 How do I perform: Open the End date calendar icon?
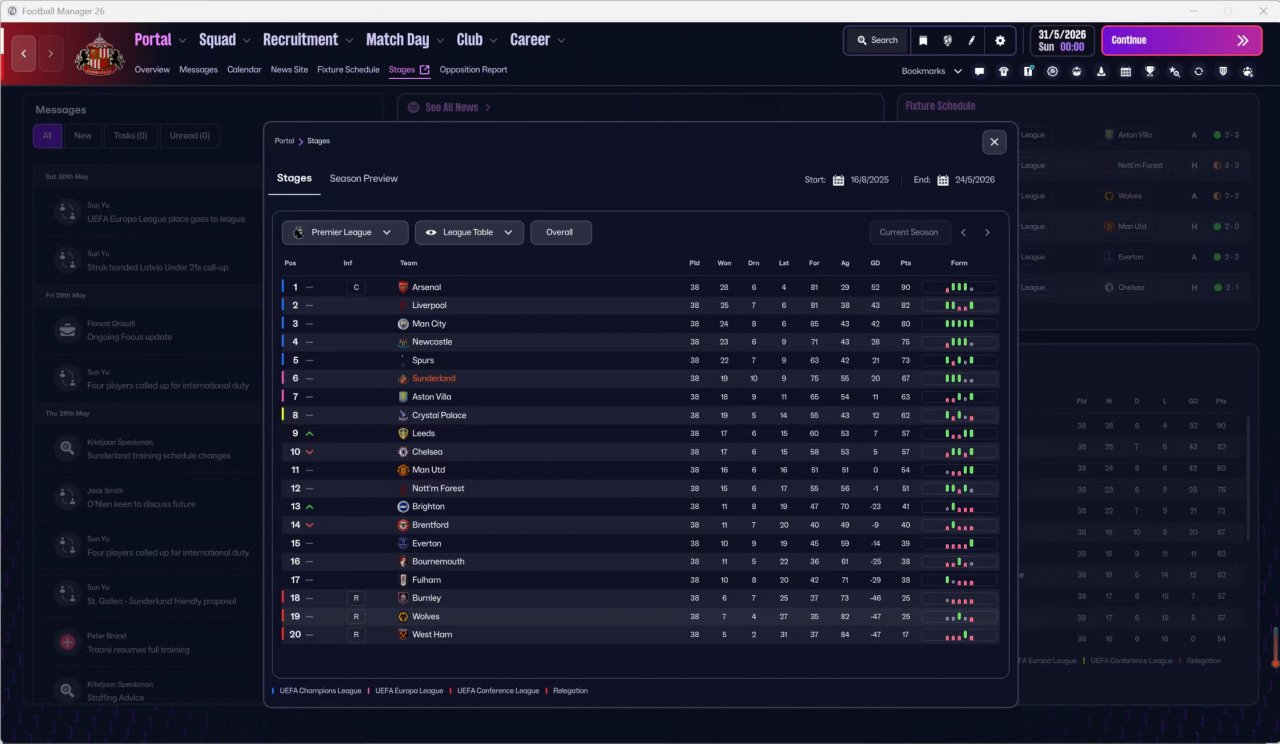coord(943,180)
